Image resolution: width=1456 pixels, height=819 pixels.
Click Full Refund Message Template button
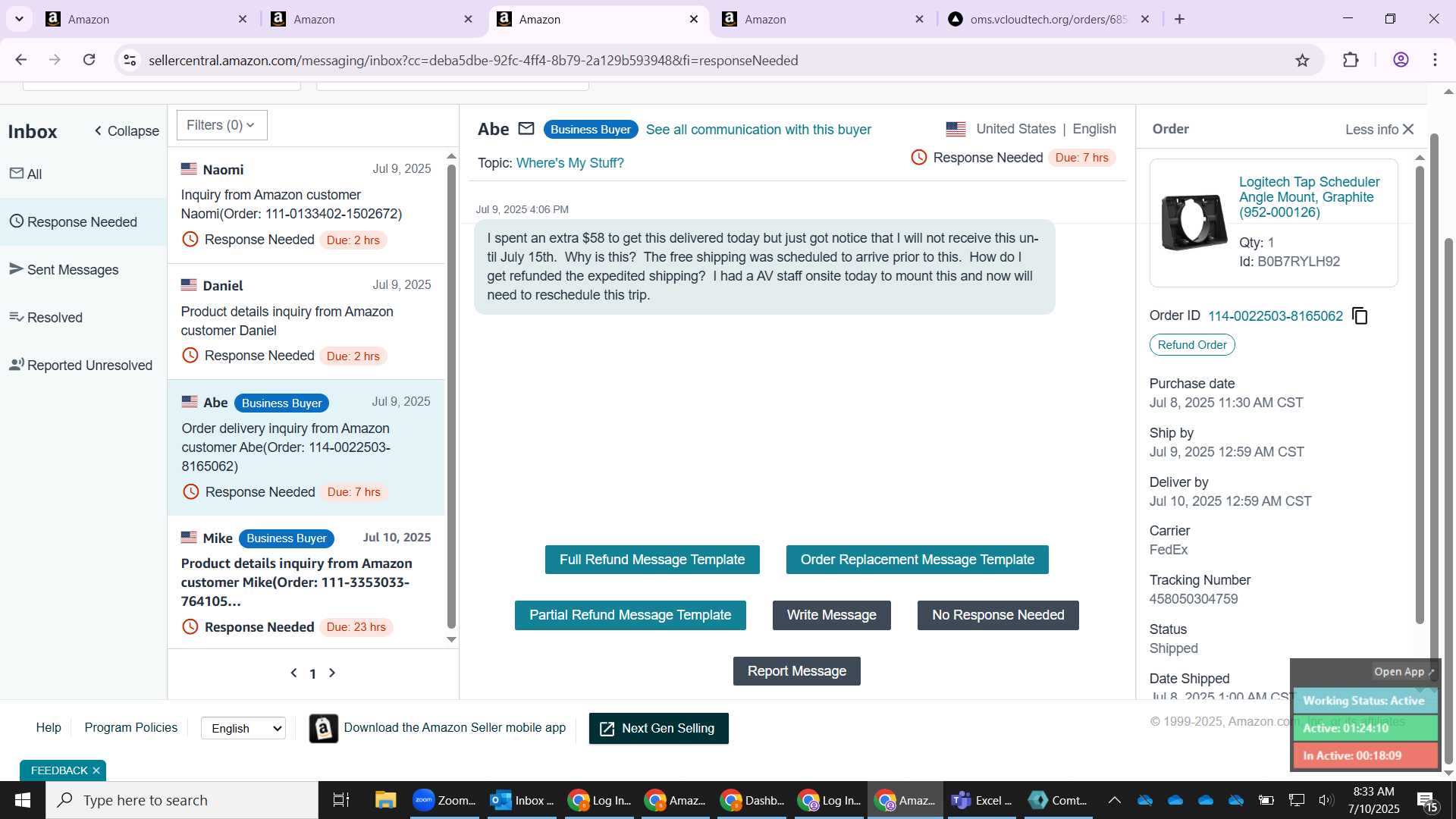pos(652,560)
